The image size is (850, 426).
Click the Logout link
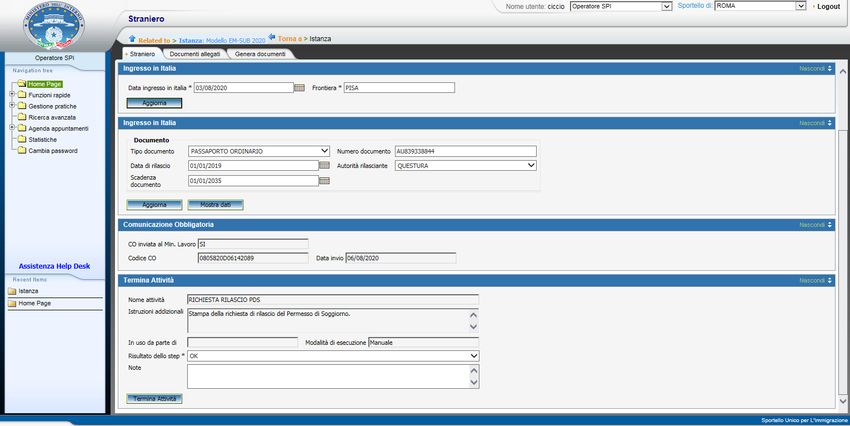coord(828,6)
